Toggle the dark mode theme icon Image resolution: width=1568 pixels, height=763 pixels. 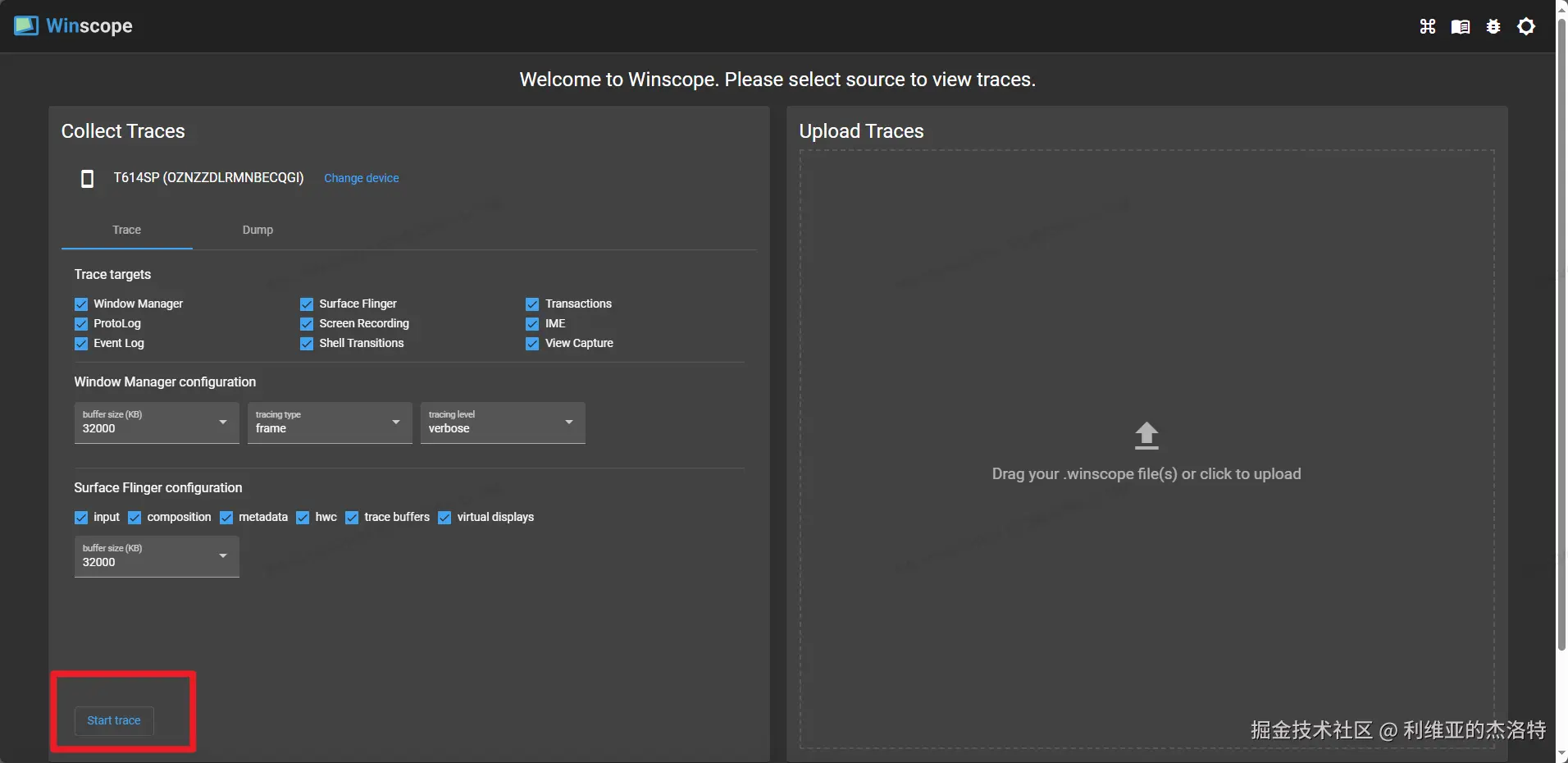pos(1526,26)
